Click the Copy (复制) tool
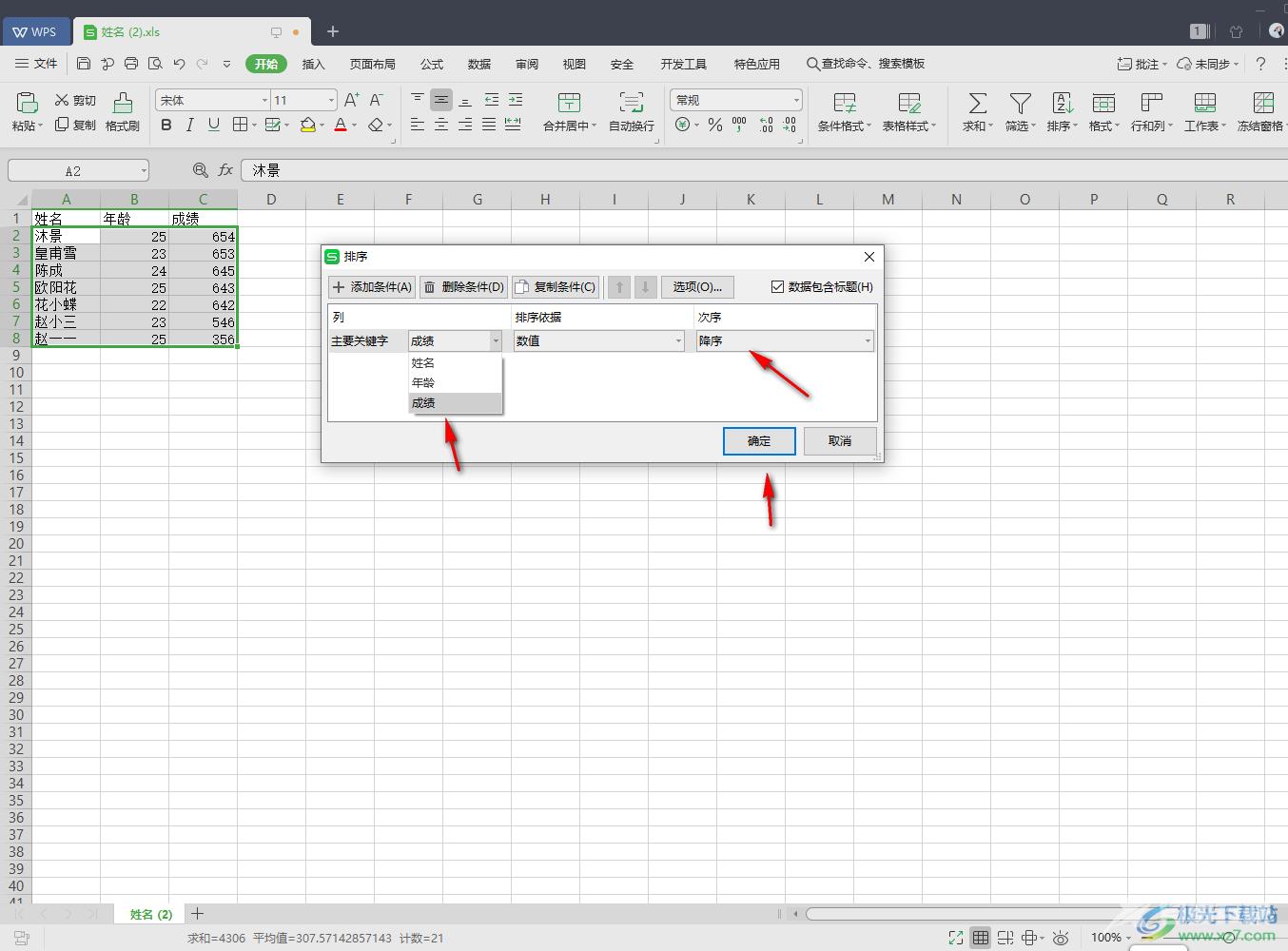This screenshot has width=1288, height=951. click(x=75, y=125)
